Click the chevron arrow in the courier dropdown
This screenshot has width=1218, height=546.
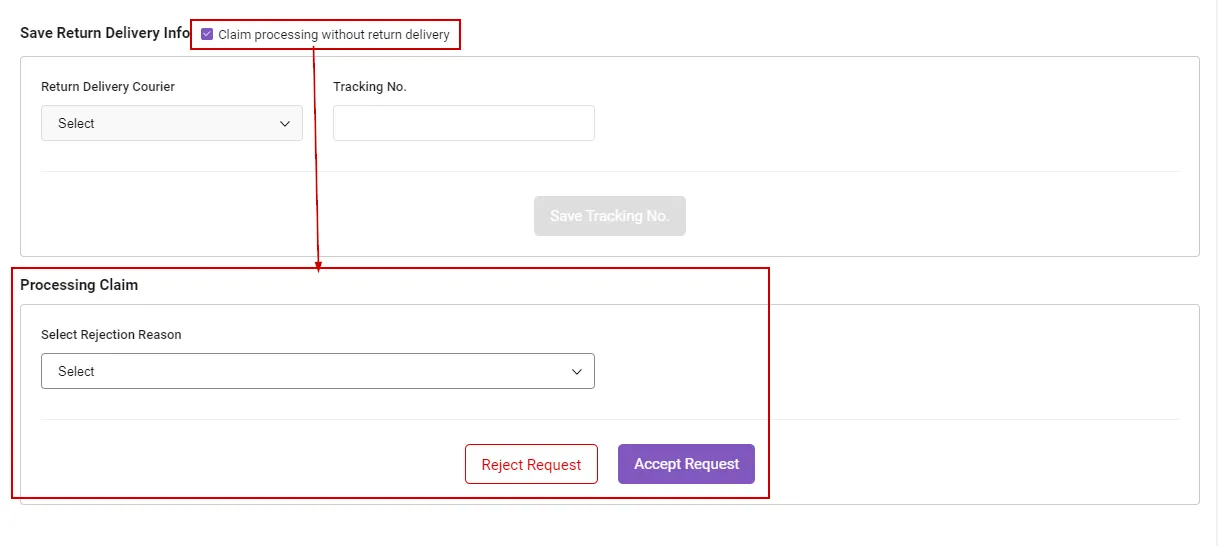284,124
